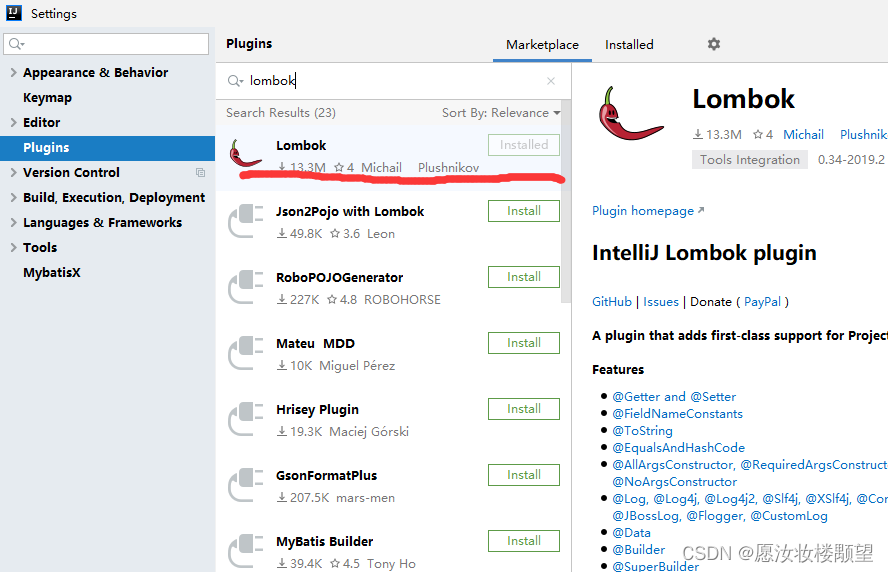Switch to the Marketplace tab
The image size is (888, 572).
click(x=542, y=45)
